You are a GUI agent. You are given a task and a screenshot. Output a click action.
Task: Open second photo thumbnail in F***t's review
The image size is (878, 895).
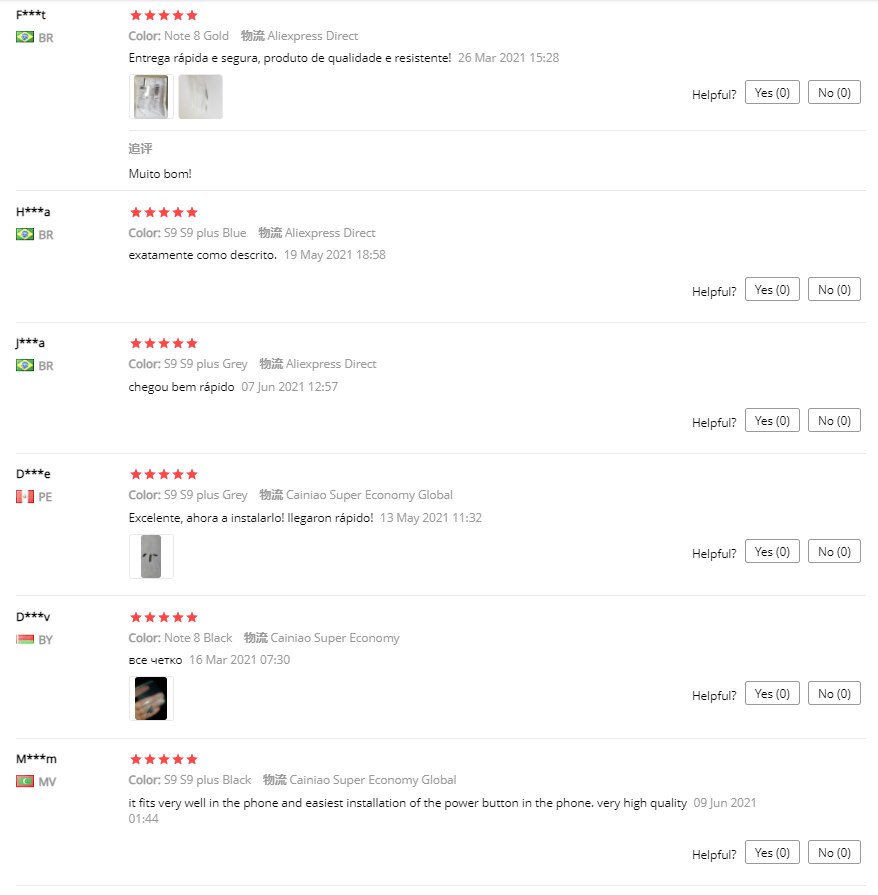click(x=200, y=96)
